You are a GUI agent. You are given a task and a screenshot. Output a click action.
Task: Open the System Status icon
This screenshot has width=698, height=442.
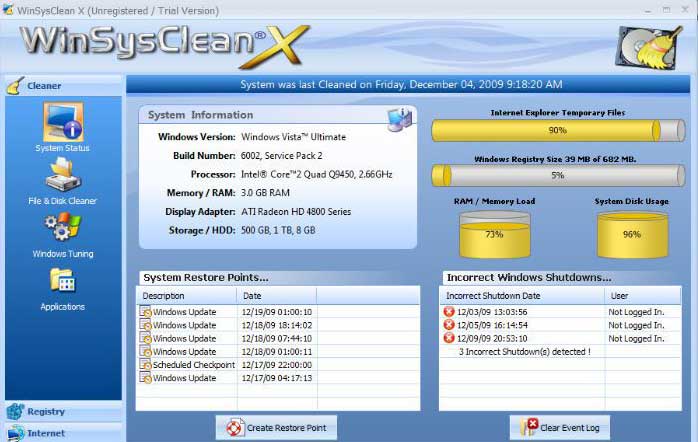coord(62,123)
